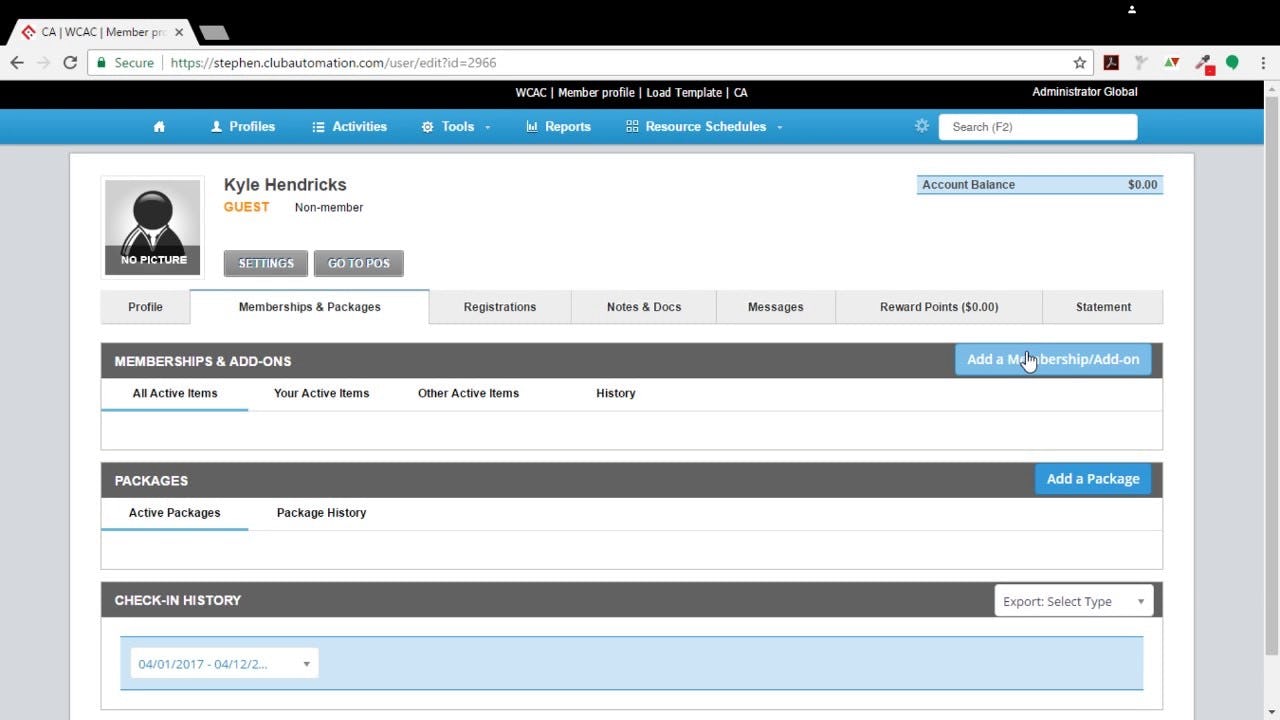Click the home icon in the navigation bar

pos(159,126)
